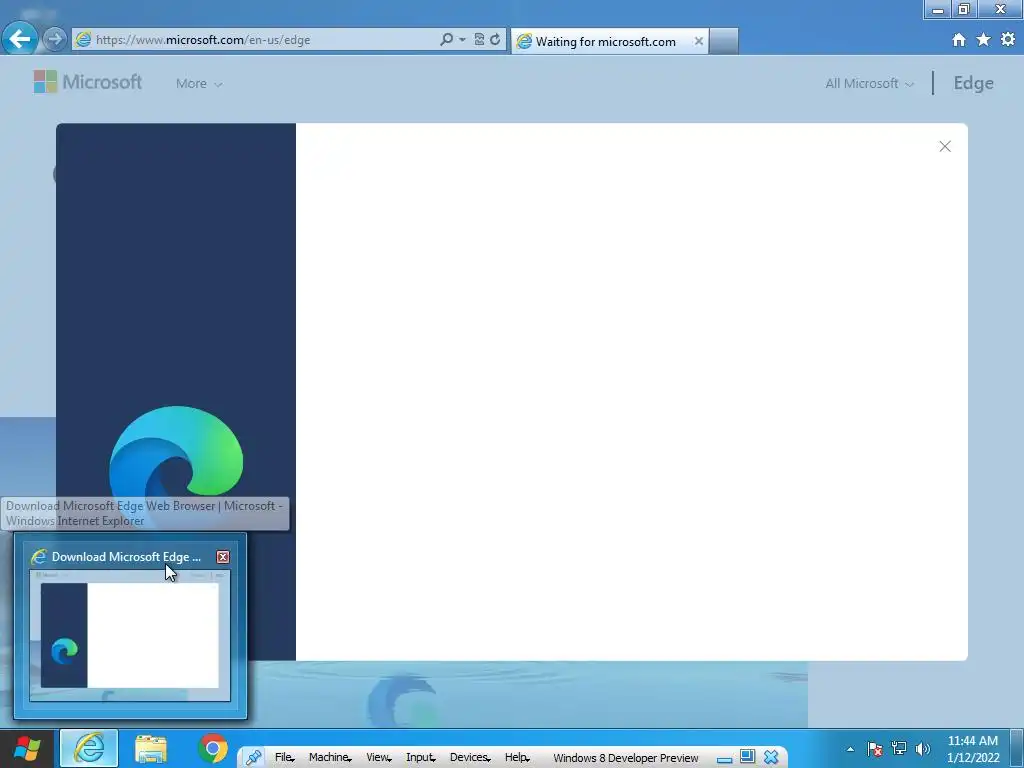Restore down the Internet Explorer window
The height and width of the screenshot is (768, 1024).
tap(963, 9)
